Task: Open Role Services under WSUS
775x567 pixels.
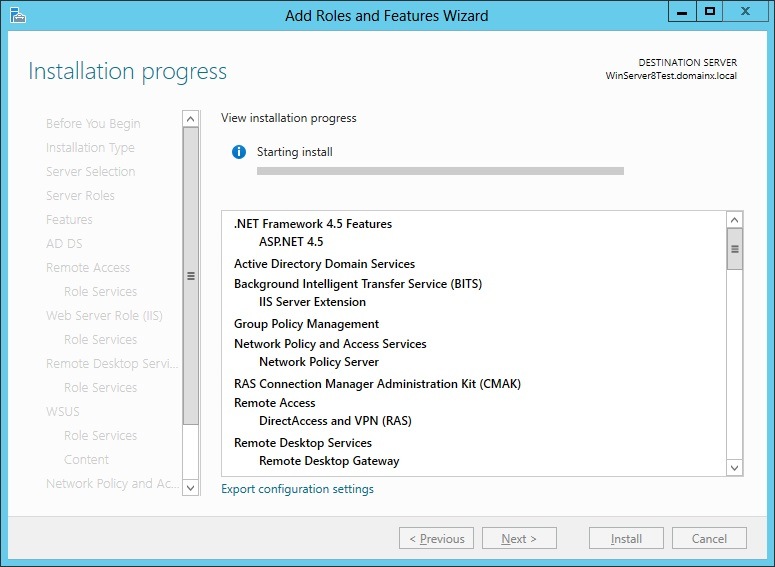Action: [x=100, y=436]
